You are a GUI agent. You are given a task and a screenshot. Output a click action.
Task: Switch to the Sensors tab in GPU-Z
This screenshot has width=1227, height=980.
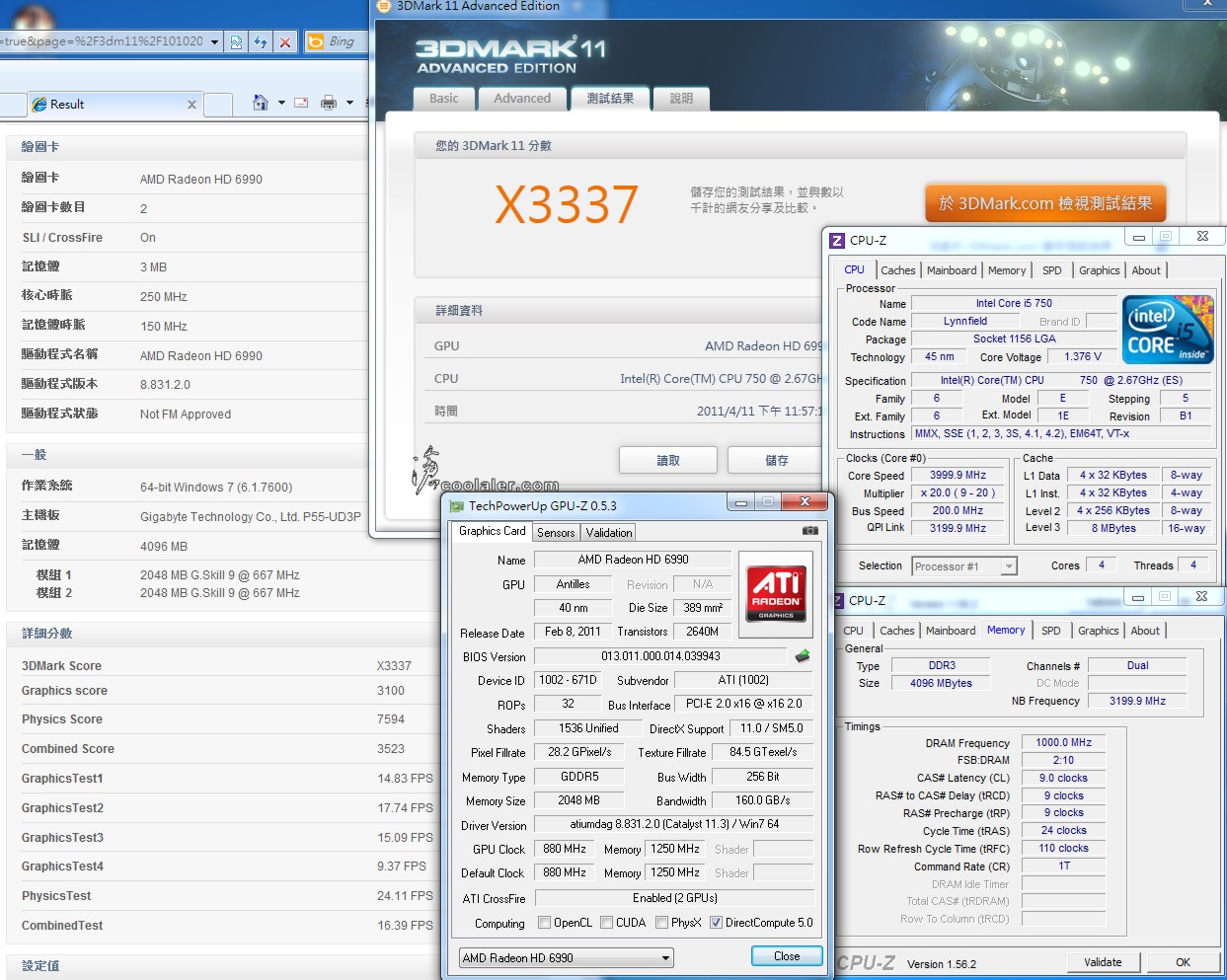coord(556,533)
